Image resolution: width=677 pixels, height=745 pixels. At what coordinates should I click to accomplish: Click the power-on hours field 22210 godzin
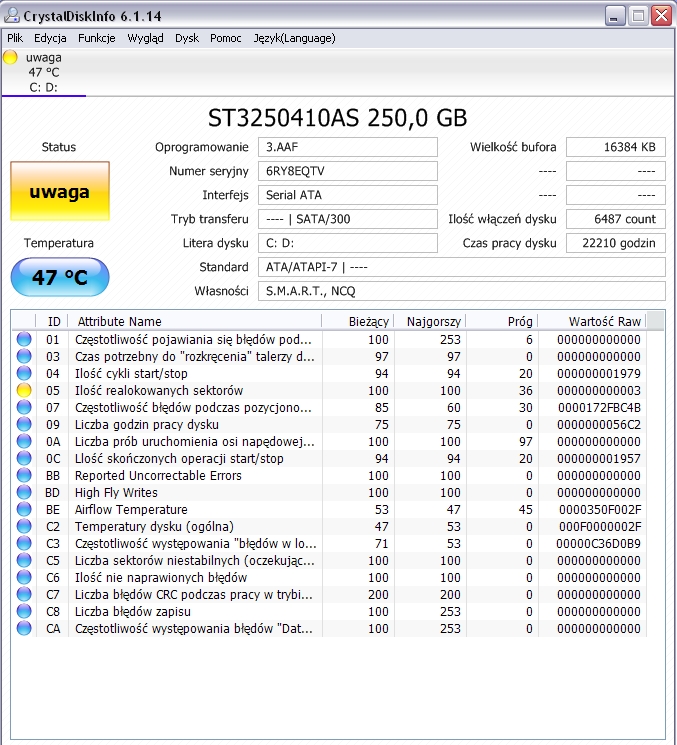pyautogui.click(x=616, y=243)
